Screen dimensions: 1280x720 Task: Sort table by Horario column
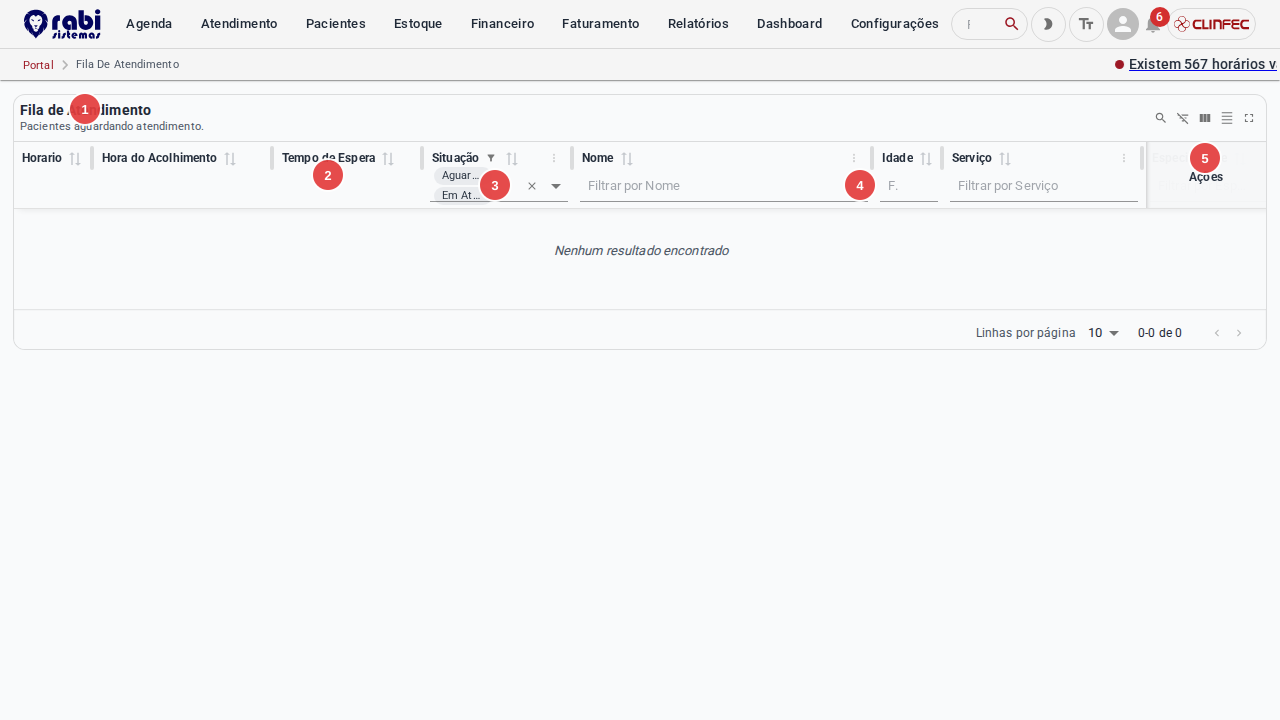pos(75,159)
